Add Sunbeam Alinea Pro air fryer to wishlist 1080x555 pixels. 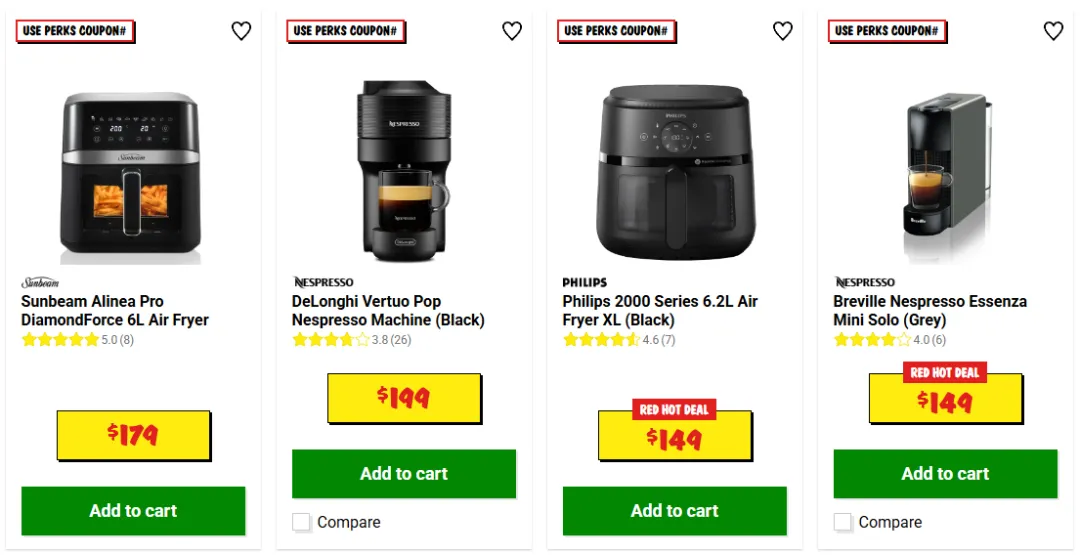(241, 31)
